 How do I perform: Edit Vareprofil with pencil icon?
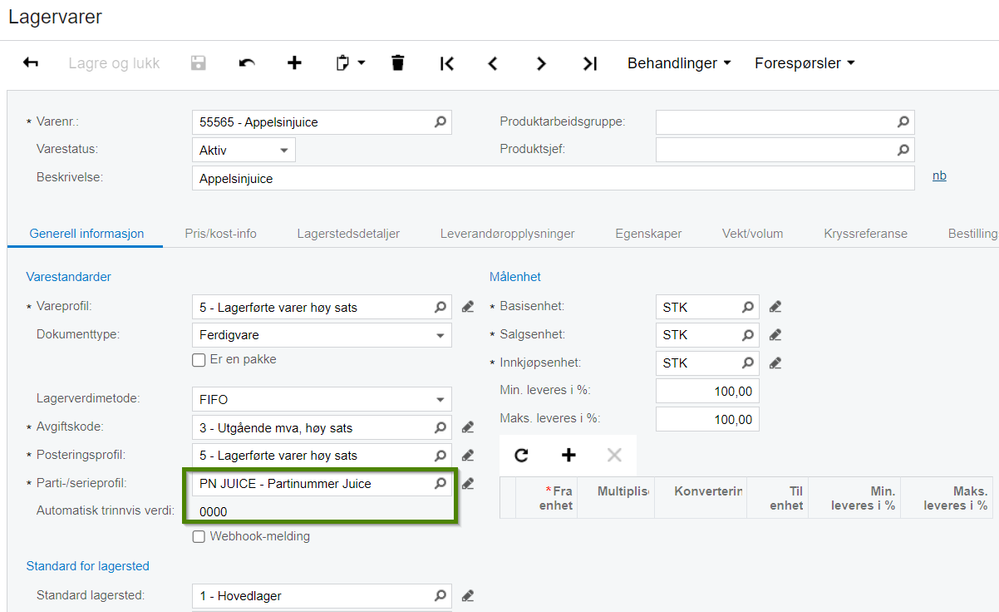(468, 307)
